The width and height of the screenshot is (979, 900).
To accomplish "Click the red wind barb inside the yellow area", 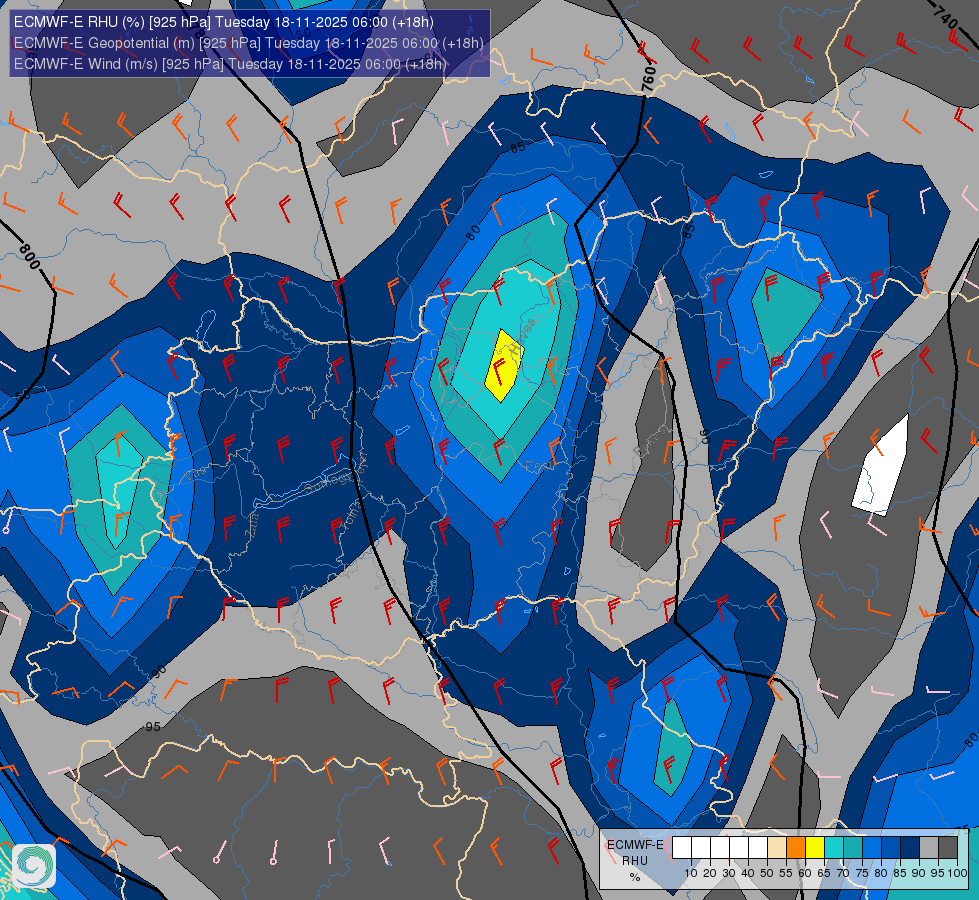I will 498,370.
